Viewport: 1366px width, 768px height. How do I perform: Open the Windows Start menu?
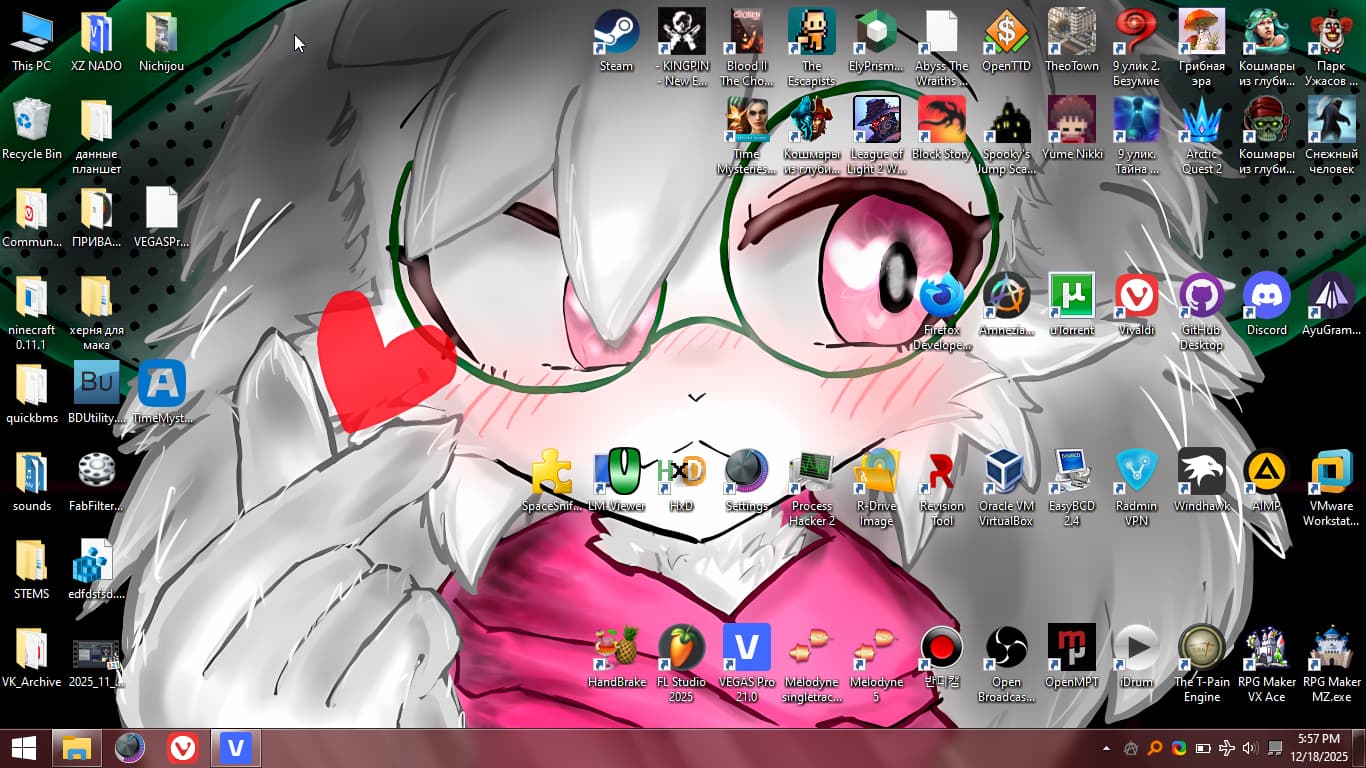(x=24, y=748)
